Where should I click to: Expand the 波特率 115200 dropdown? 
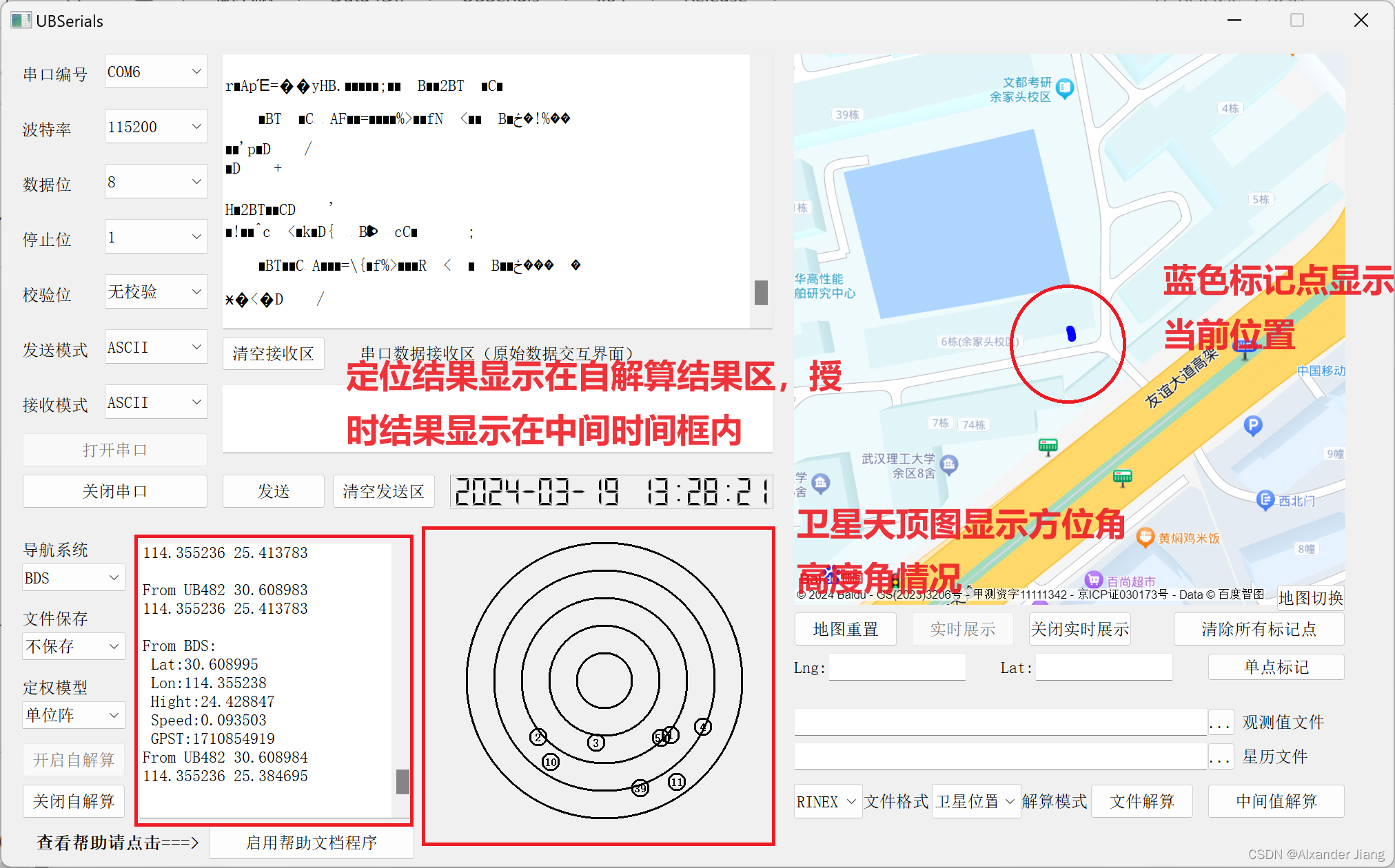[156, 127]
